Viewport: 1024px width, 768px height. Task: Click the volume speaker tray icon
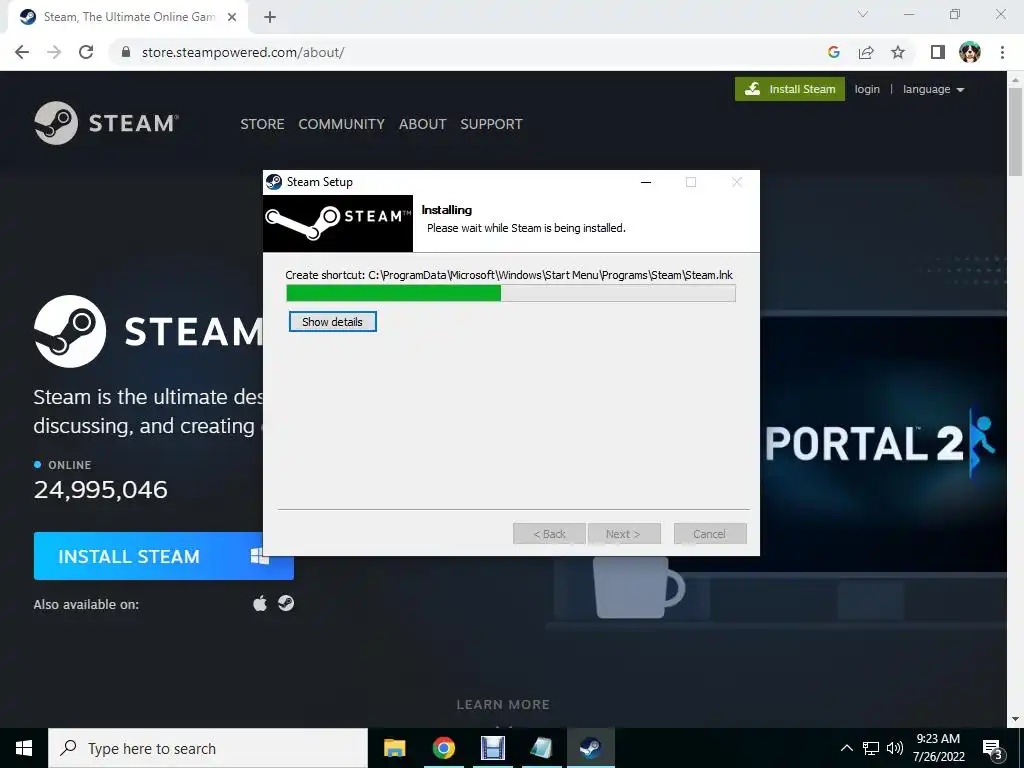(895, 748)
